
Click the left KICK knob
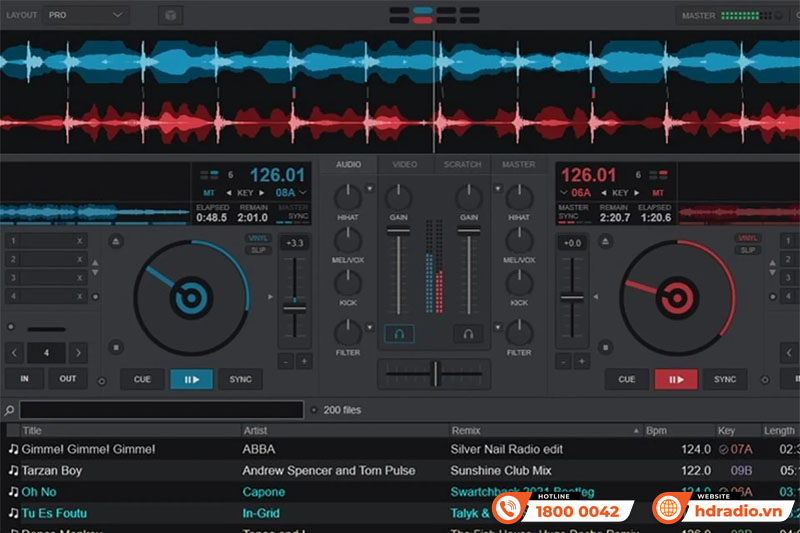pos(348,283)
